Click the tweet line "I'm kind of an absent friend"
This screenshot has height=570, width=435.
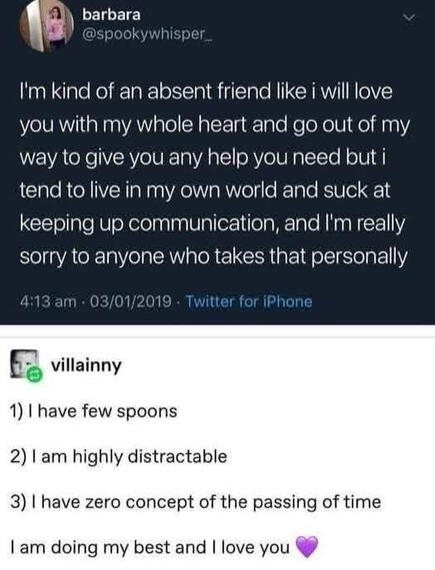206,91
